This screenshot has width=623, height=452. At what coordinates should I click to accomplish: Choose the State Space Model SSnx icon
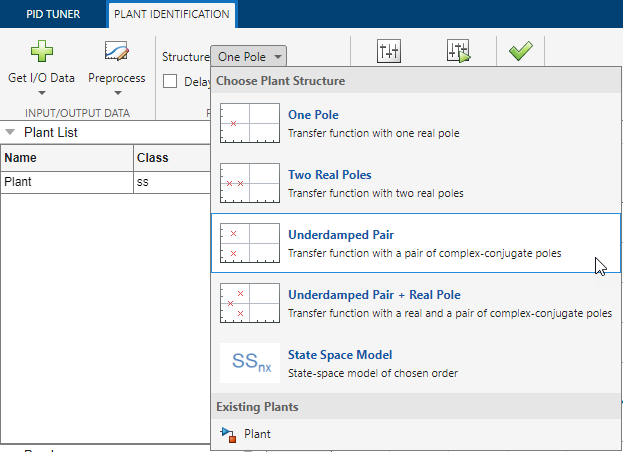click(x=247, y=362)
